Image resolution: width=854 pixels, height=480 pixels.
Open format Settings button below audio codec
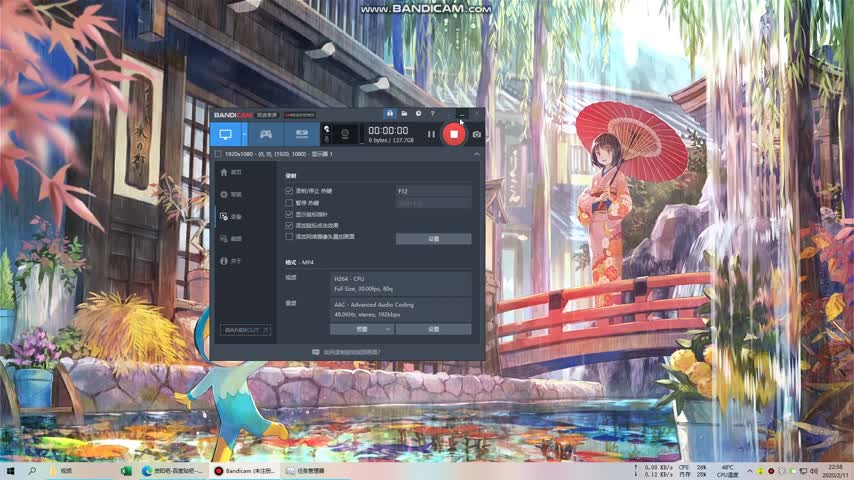(434, 329)
